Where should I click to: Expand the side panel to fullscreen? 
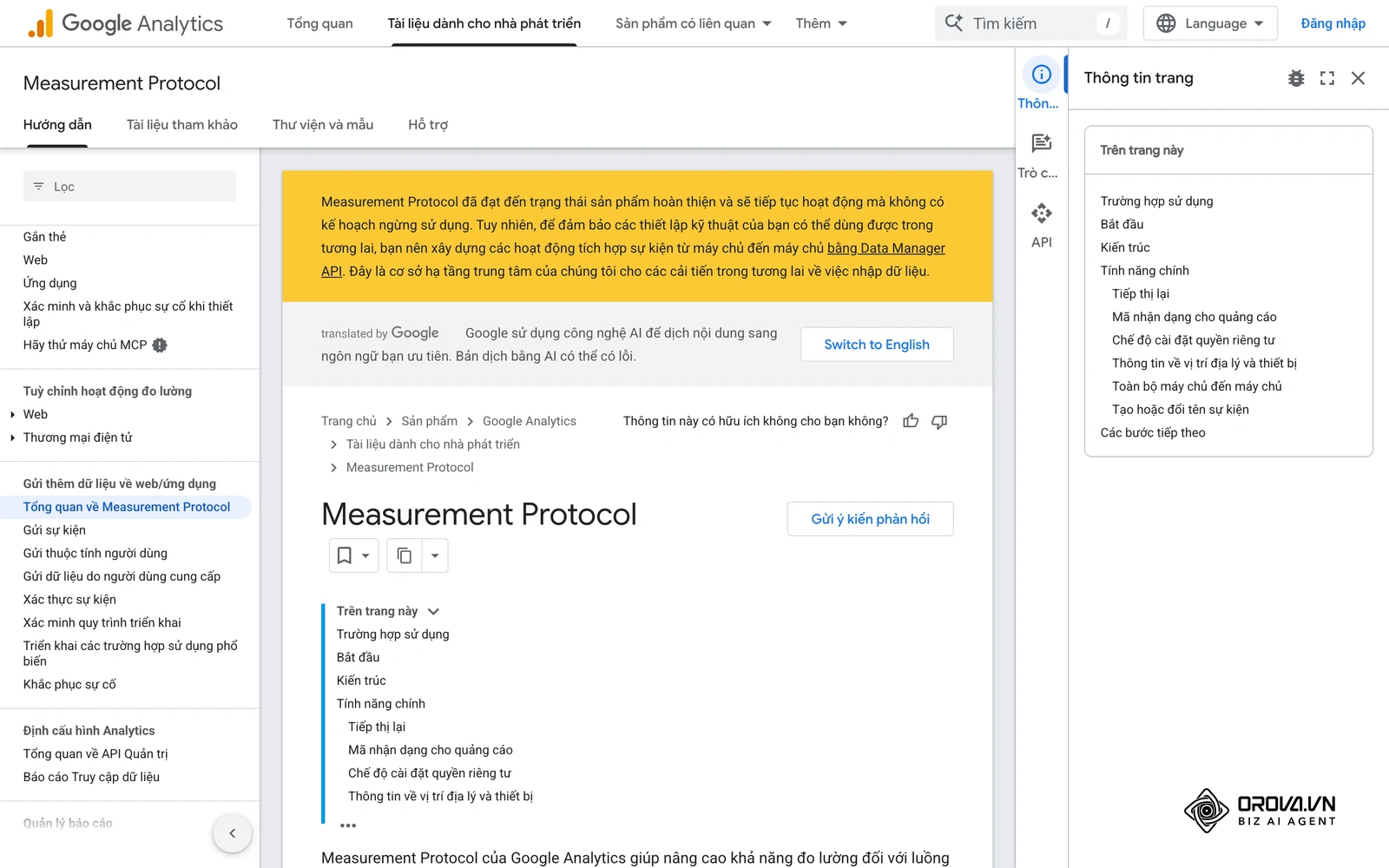click(1327, 78)
